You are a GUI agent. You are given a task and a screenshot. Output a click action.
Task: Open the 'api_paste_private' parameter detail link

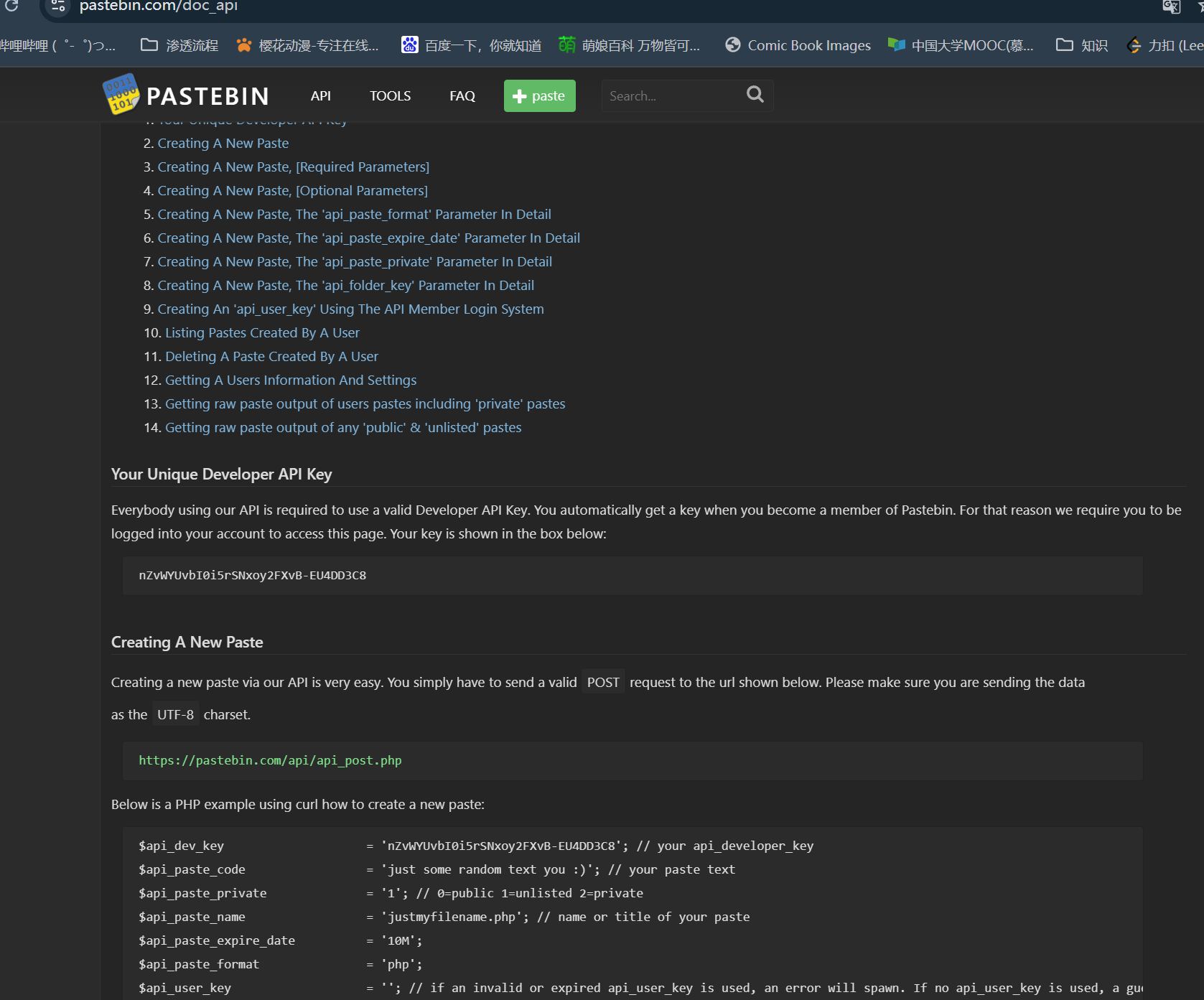coord(355,261)
